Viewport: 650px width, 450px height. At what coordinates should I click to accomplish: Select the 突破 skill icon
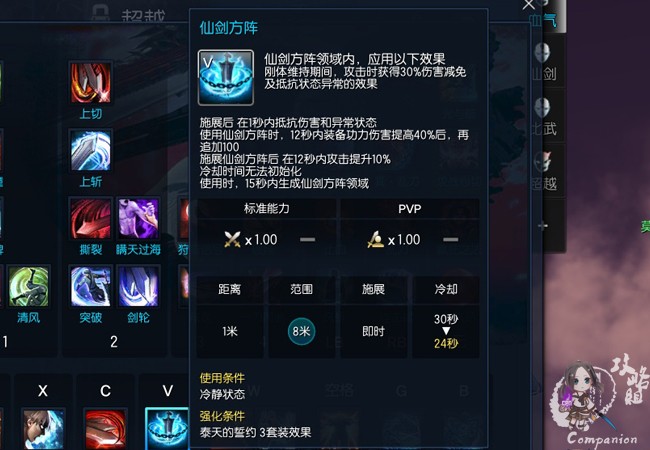pyautogui.click(x=90, y=286)
